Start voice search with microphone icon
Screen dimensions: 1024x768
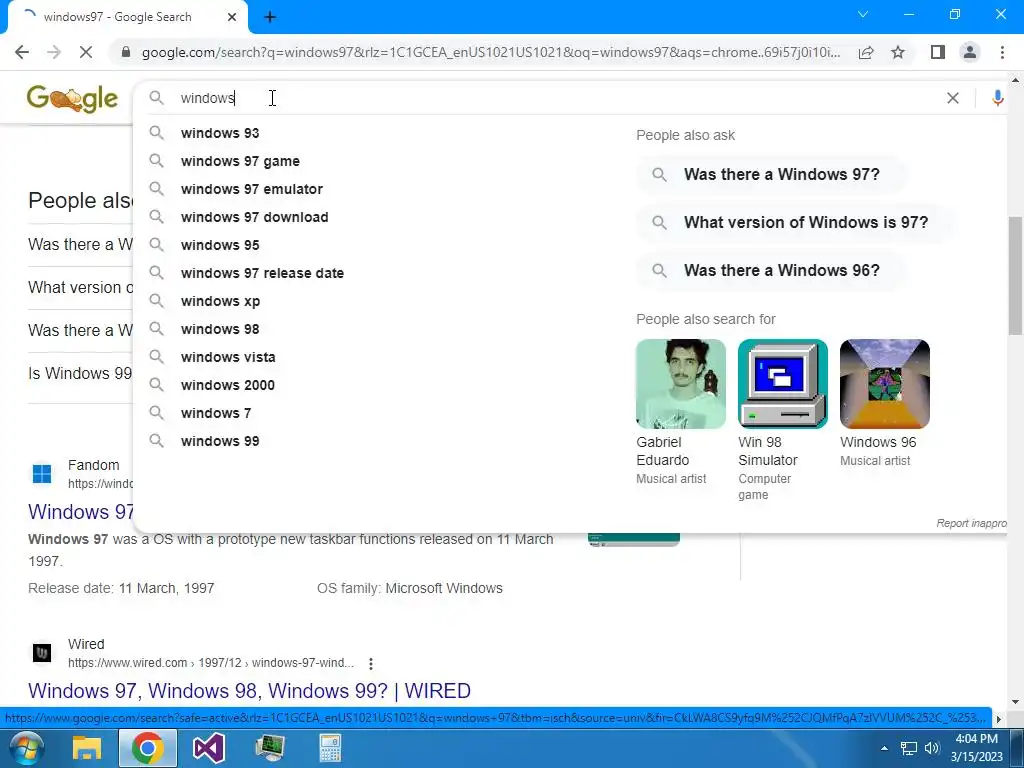click(997, 98)
